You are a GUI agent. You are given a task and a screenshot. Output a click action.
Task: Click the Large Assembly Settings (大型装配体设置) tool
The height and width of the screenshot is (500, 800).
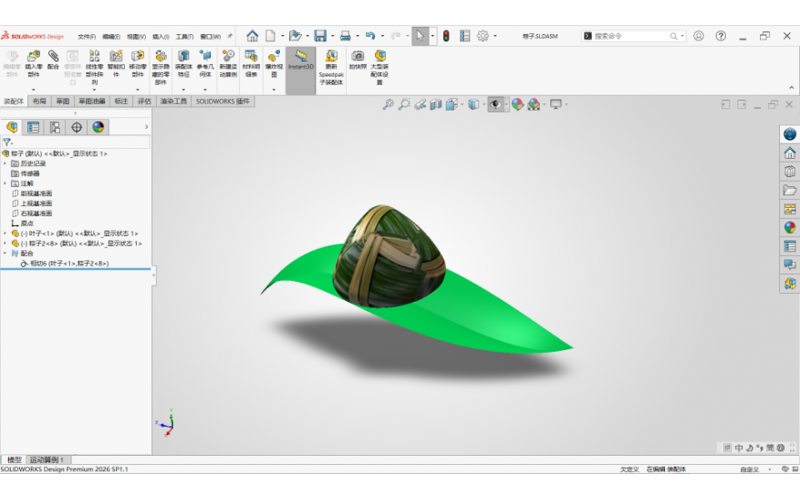380,67
